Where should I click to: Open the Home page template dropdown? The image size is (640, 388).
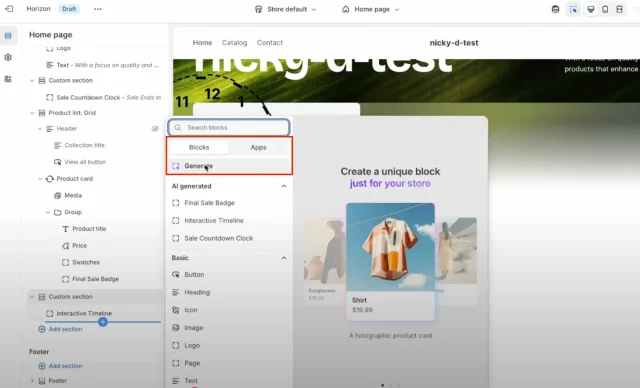tap(371, 9)
